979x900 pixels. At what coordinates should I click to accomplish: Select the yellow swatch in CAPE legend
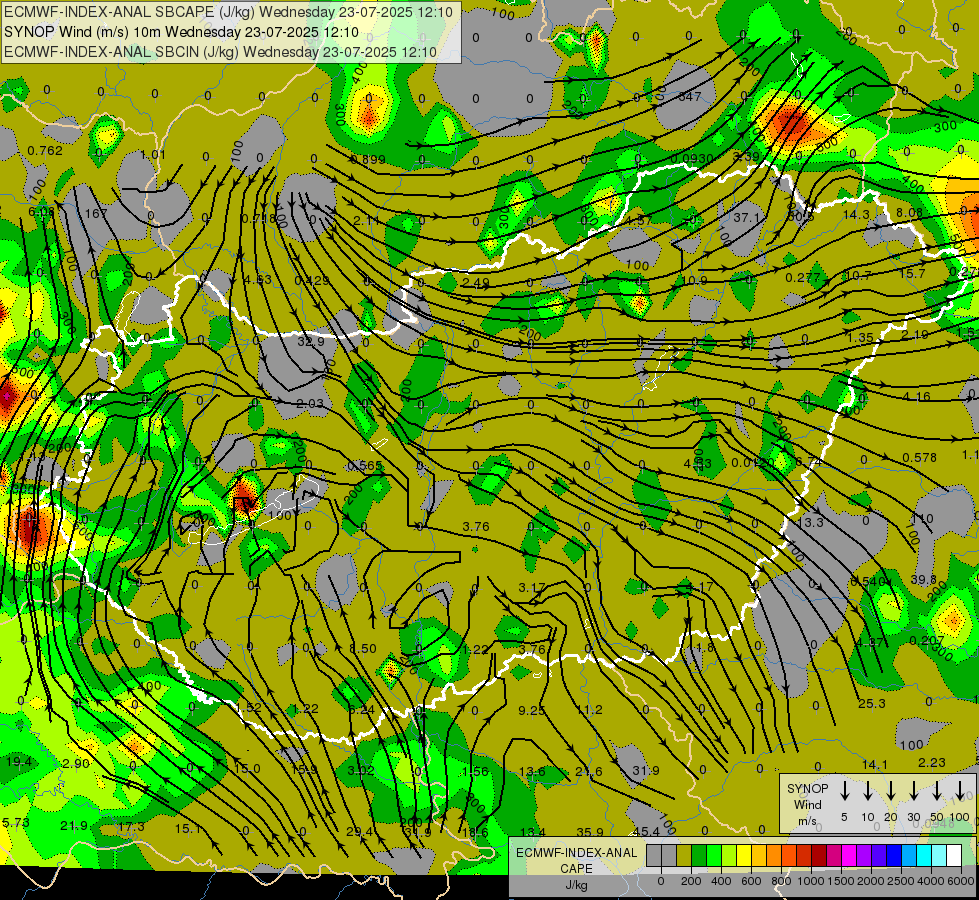click(744, 855)
